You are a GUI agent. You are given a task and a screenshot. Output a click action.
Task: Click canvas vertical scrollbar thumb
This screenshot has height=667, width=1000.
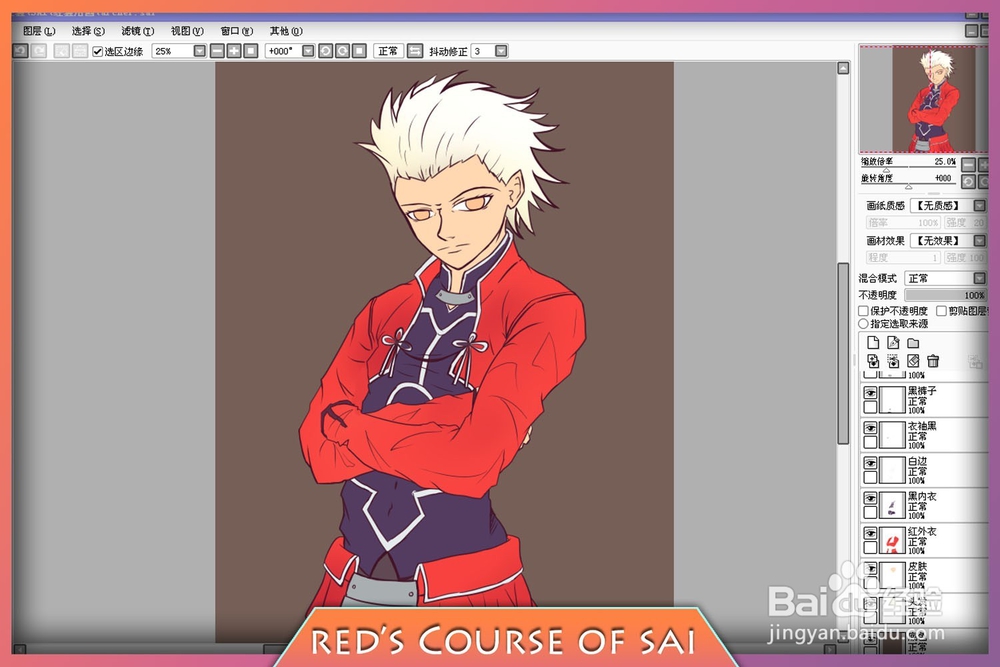point(843,353)
